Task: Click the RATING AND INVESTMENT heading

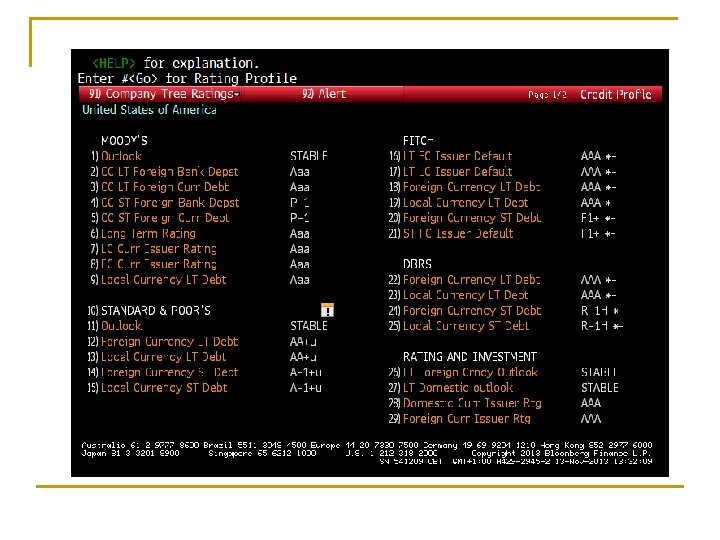Action: 470,357
